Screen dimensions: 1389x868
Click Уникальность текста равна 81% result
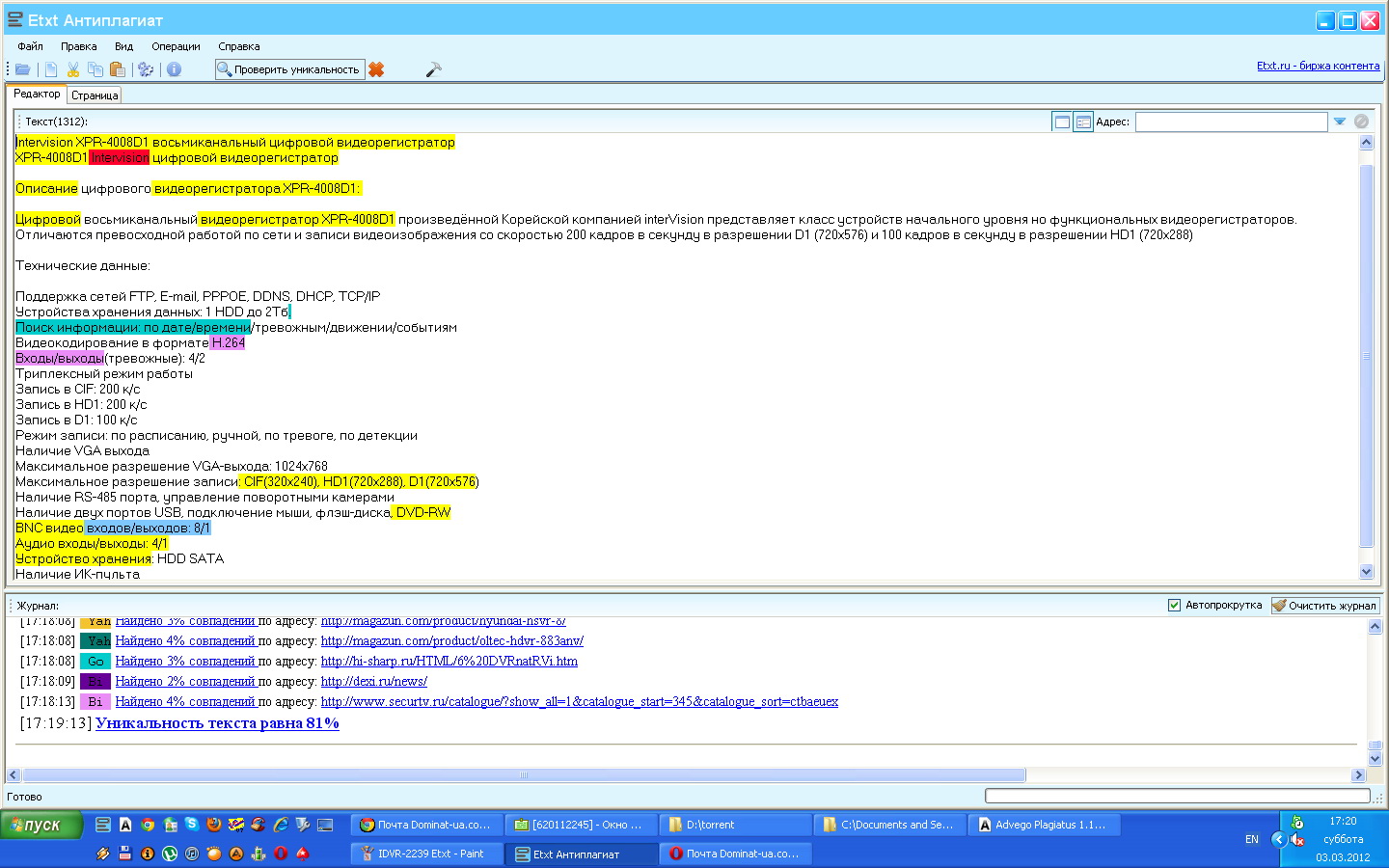[217, 723]
